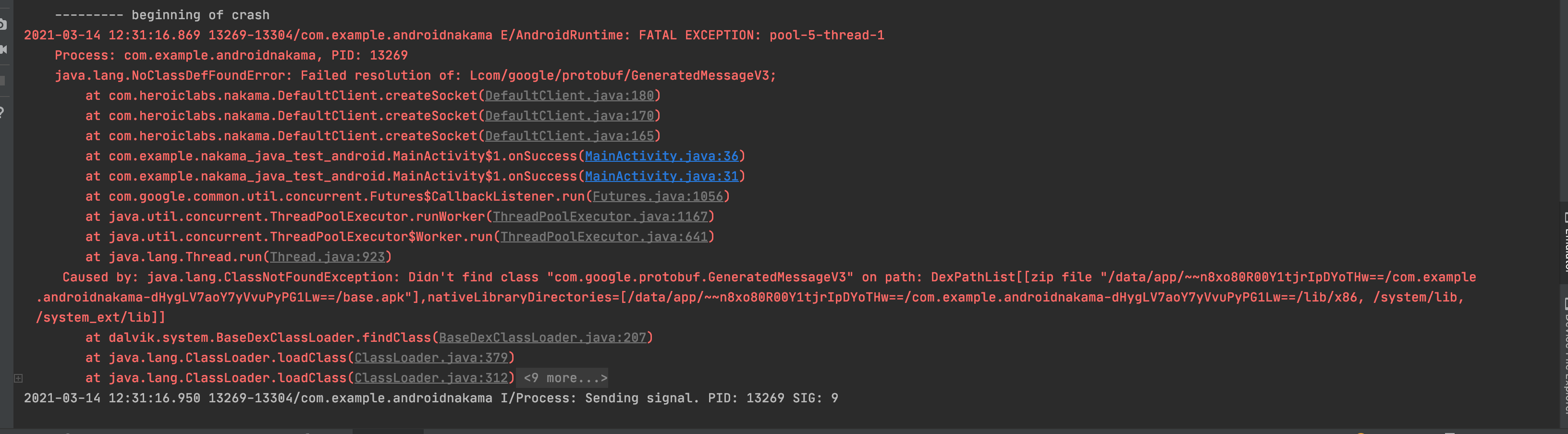Click the 'beginning of crash' log line
This screenshot has height=434, width=1568.
[162, 14]
